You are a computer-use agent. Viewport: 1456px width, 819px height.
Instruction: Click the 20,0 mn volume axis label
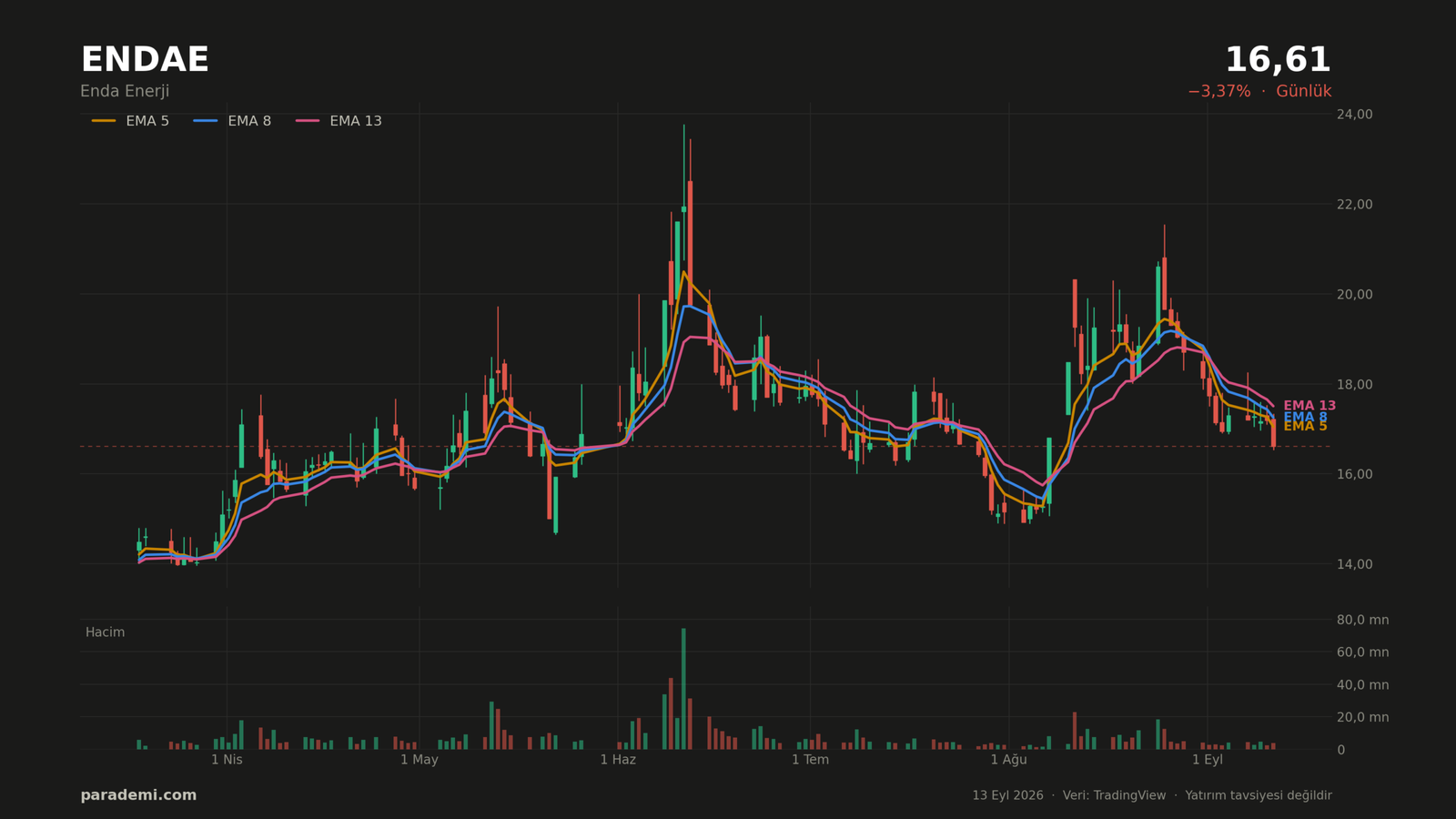point(1362,717)
